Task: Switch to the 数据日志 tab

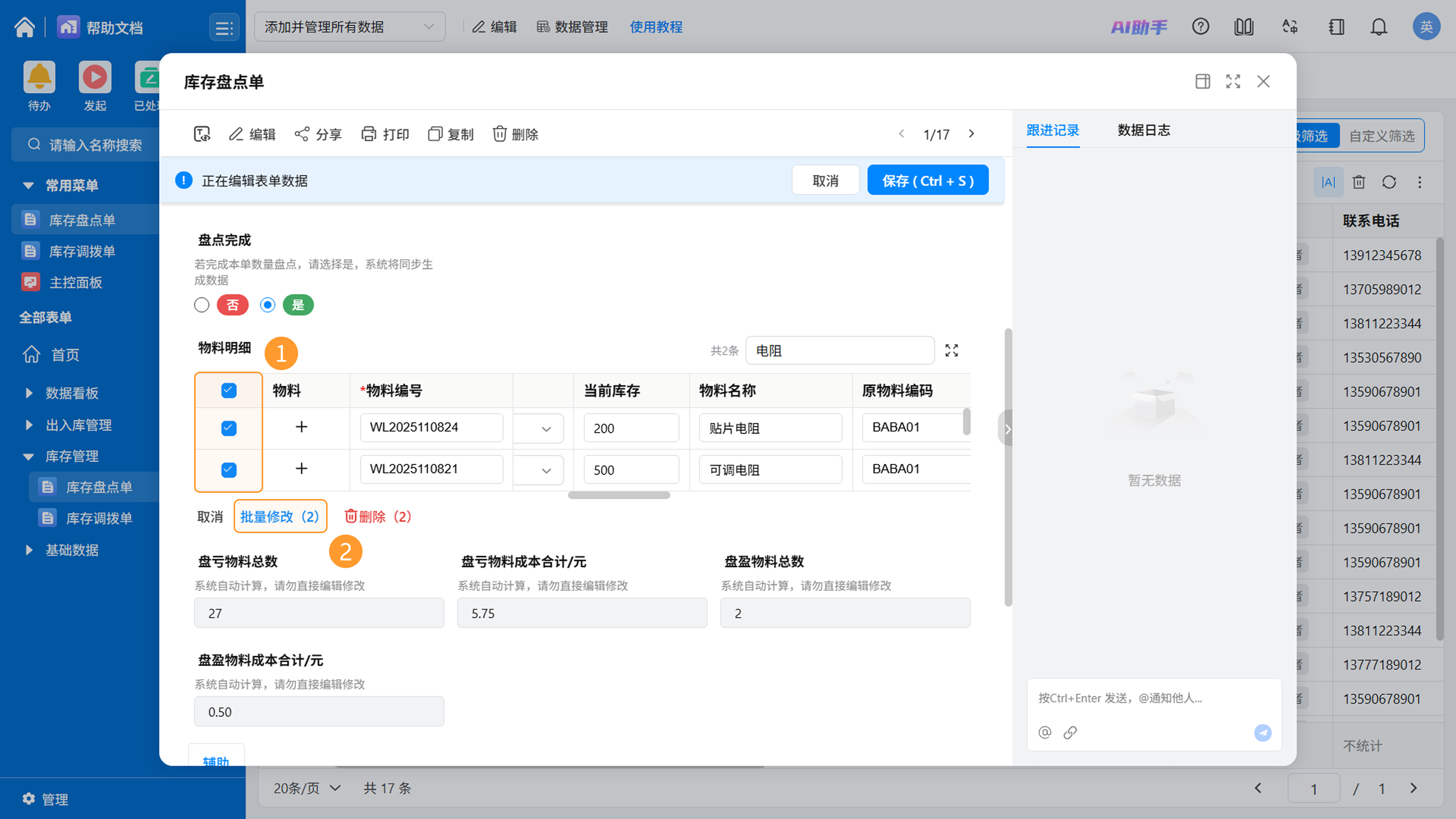Action: coord(1144,130)
